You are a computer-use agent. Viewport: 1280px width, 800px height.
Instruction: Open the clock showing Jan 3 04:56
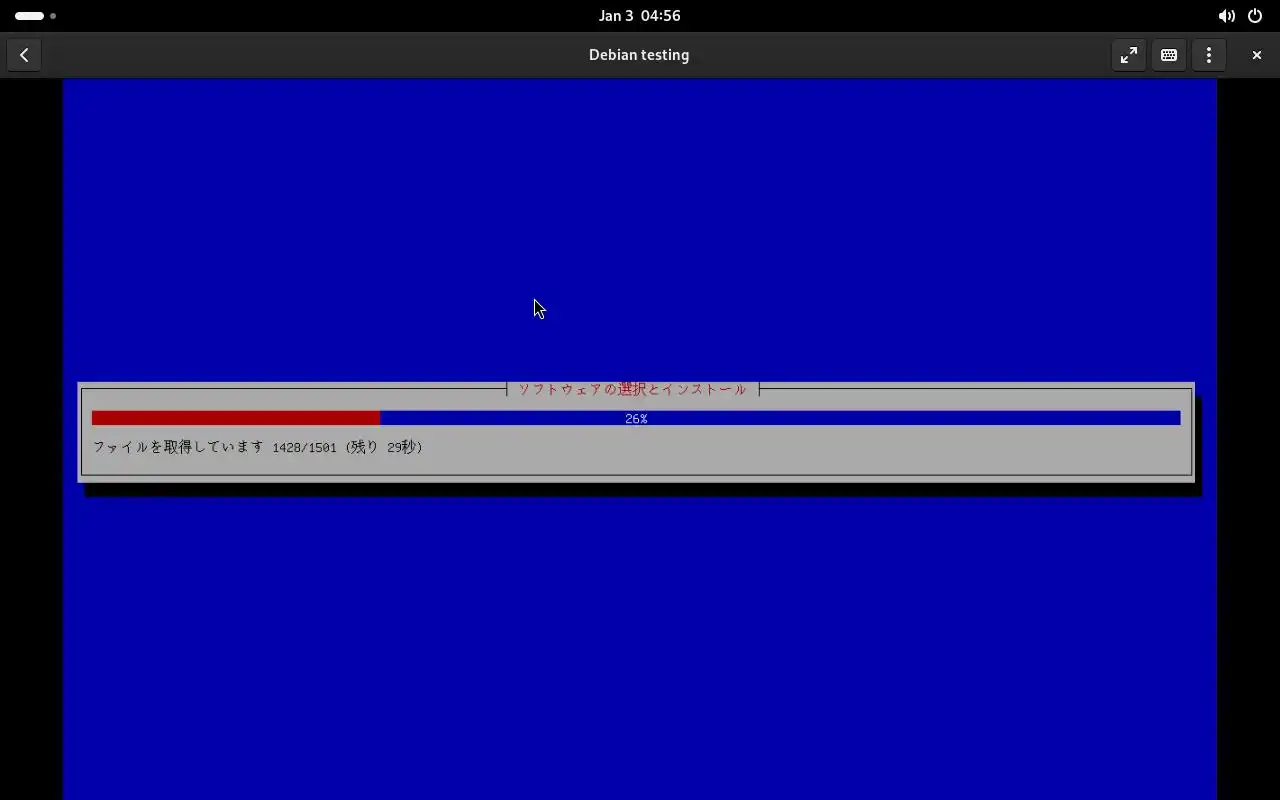[x=640, y=16]
